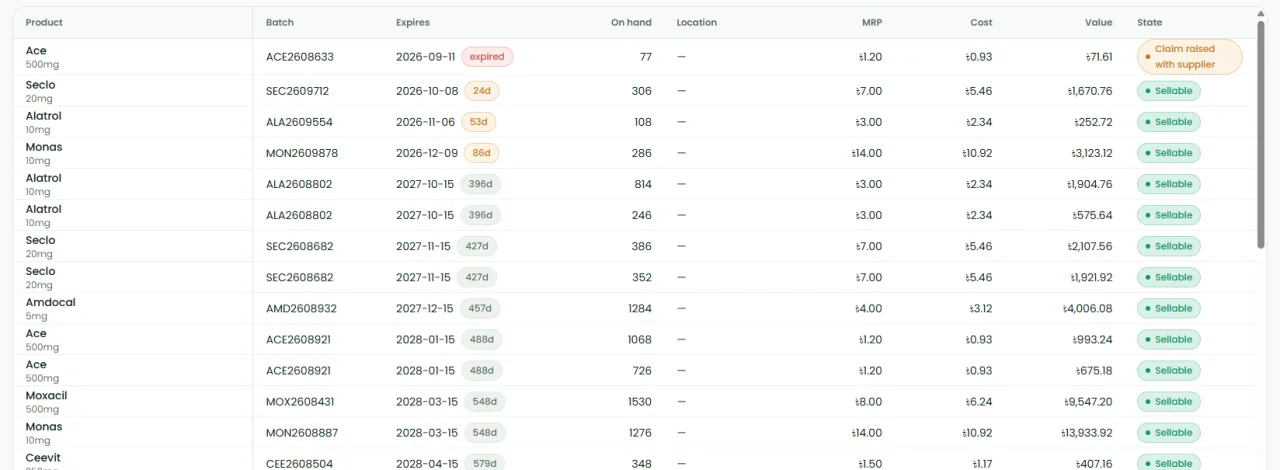Click the "86d" expiry badge for Monas
The image size is (1280, 470).
pos(482,153)
